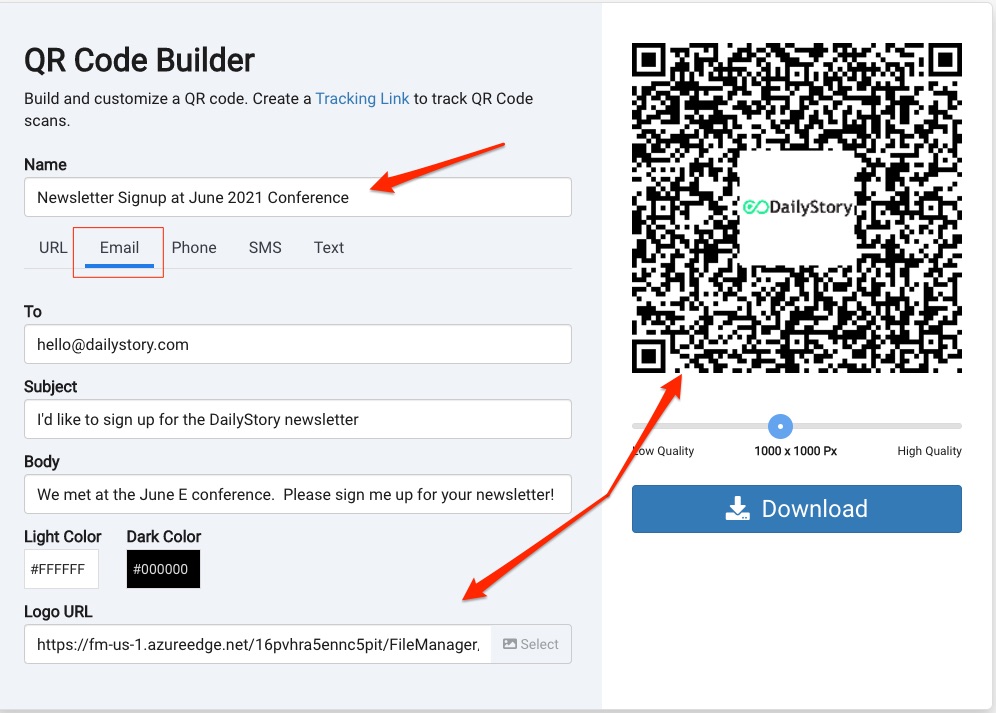
Task: Open the Phone tab
Action: coord(194,247)
